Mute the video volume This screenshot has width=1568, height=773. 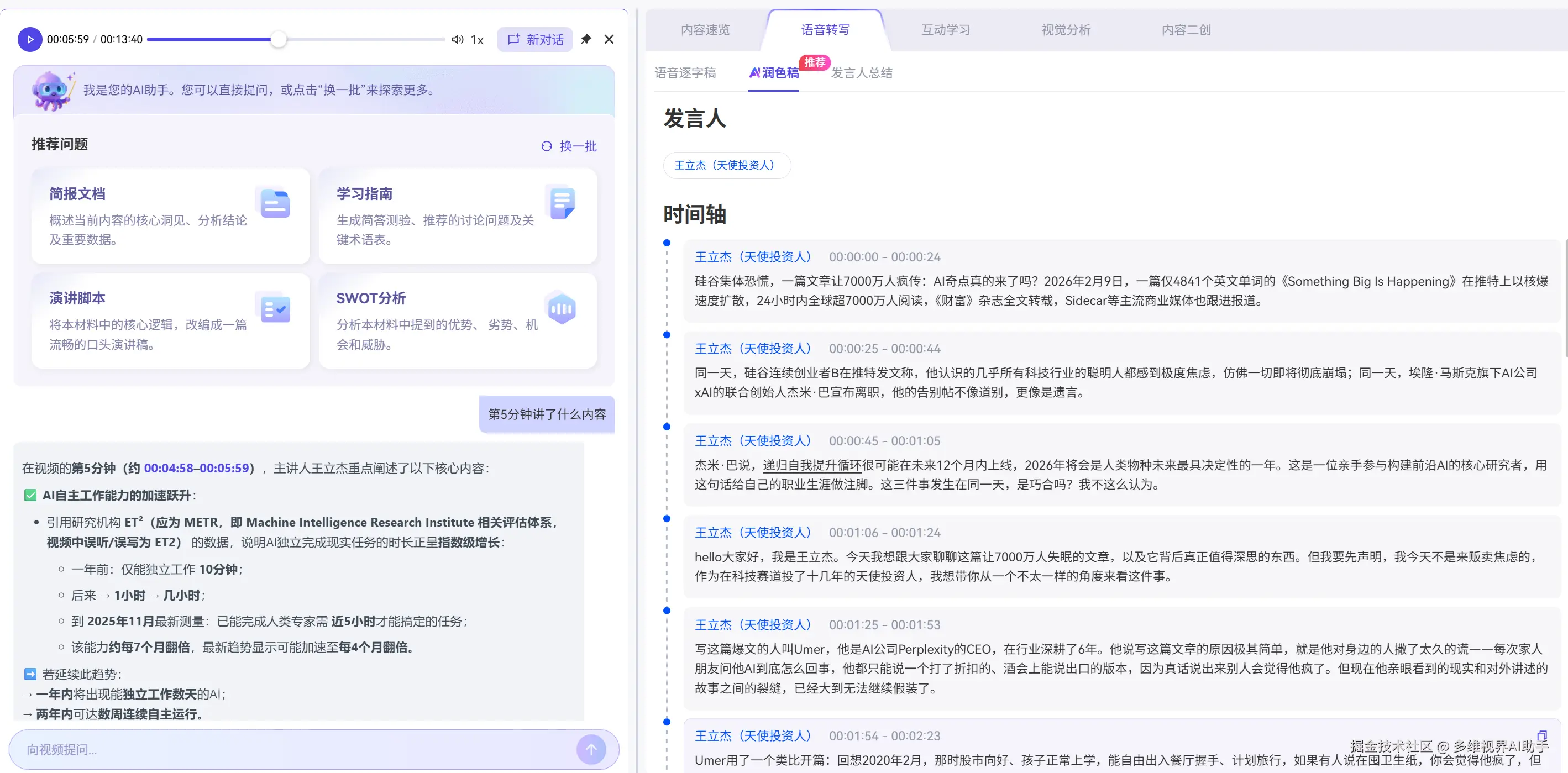pyautogui.click(x=458, y=39)
